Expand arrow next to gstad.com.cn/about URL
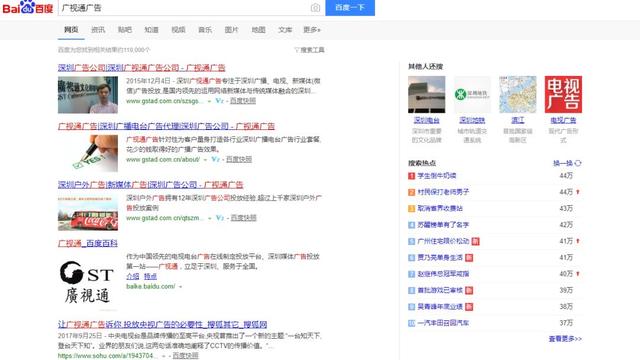This screenshot has width=640, height=360. click(x=205, y=160)
